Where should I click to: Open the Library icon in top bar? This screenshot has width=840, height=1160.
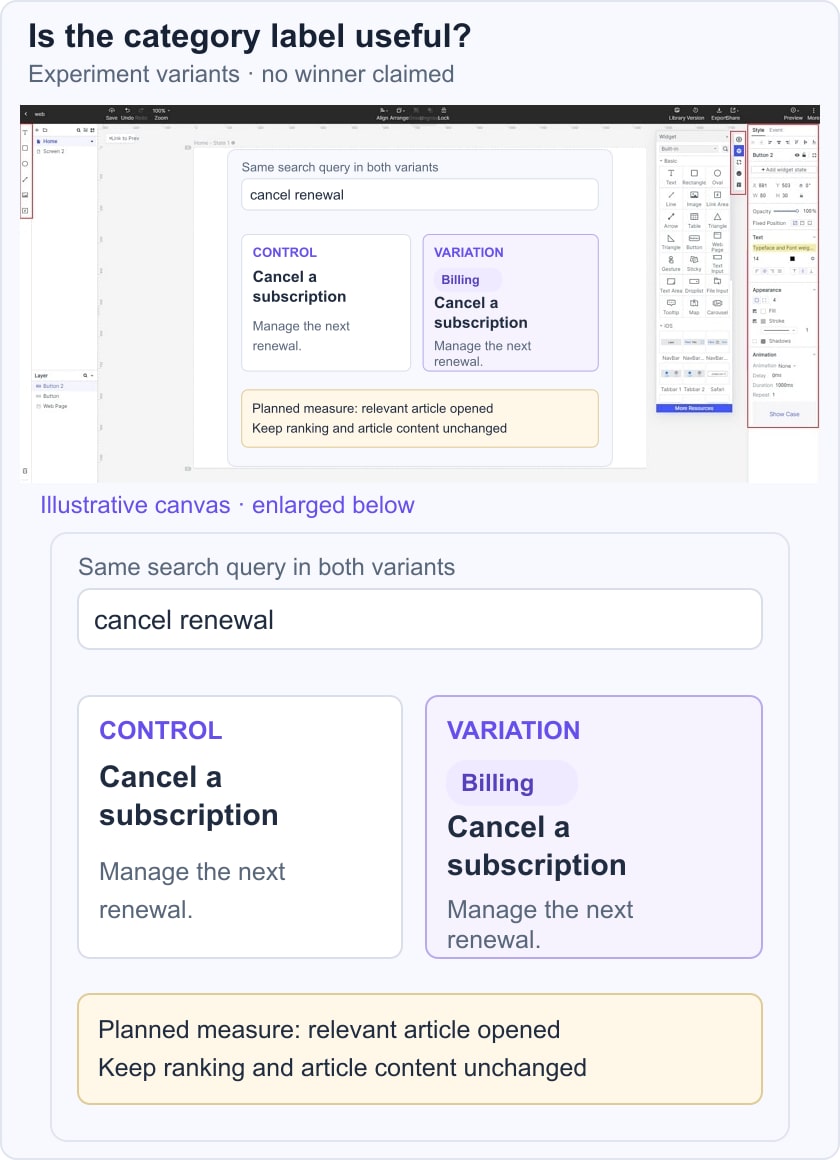tap(677, 110)
